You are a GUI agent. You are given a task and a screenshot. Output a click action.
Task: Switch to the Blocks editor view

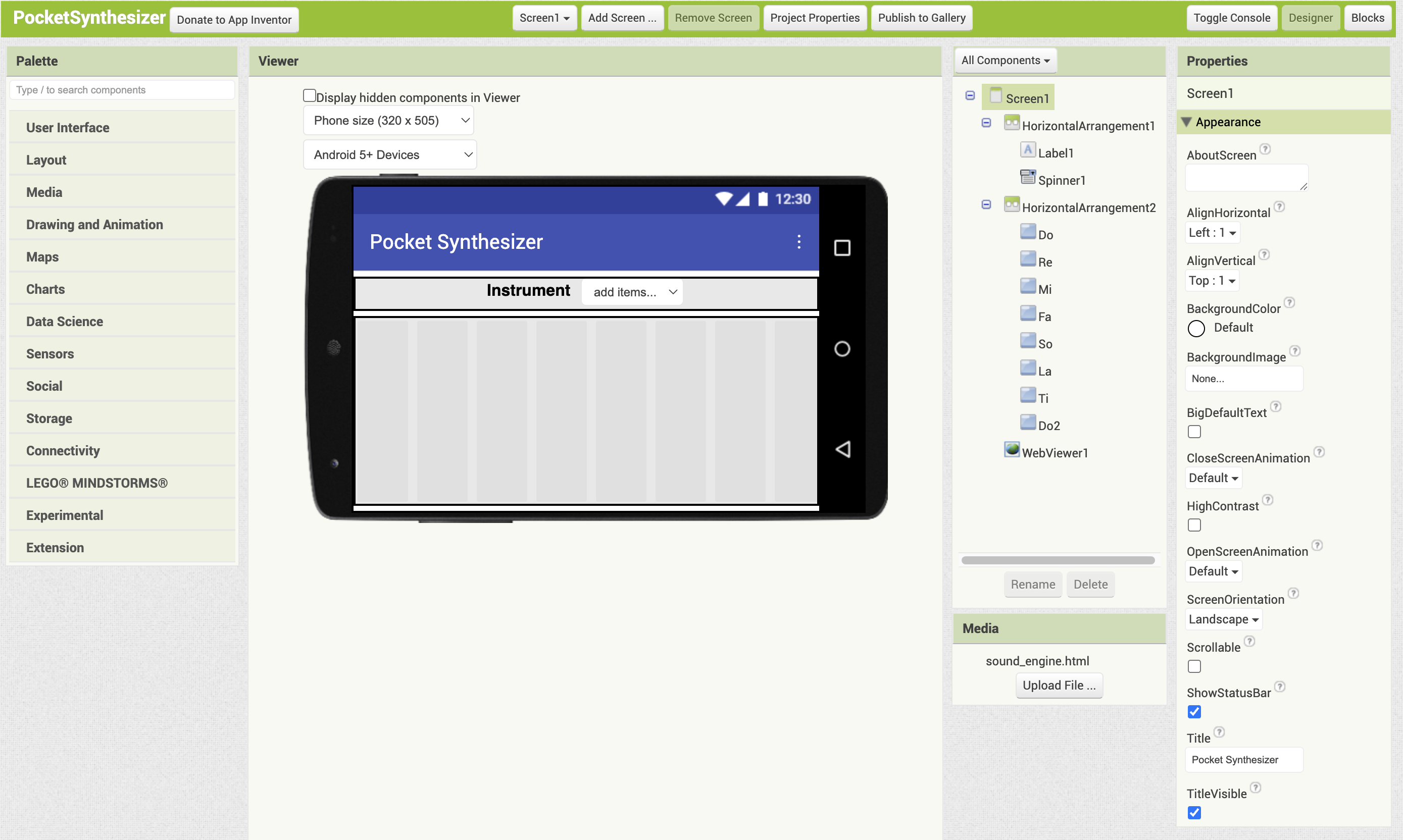[x=1367, y=18]
